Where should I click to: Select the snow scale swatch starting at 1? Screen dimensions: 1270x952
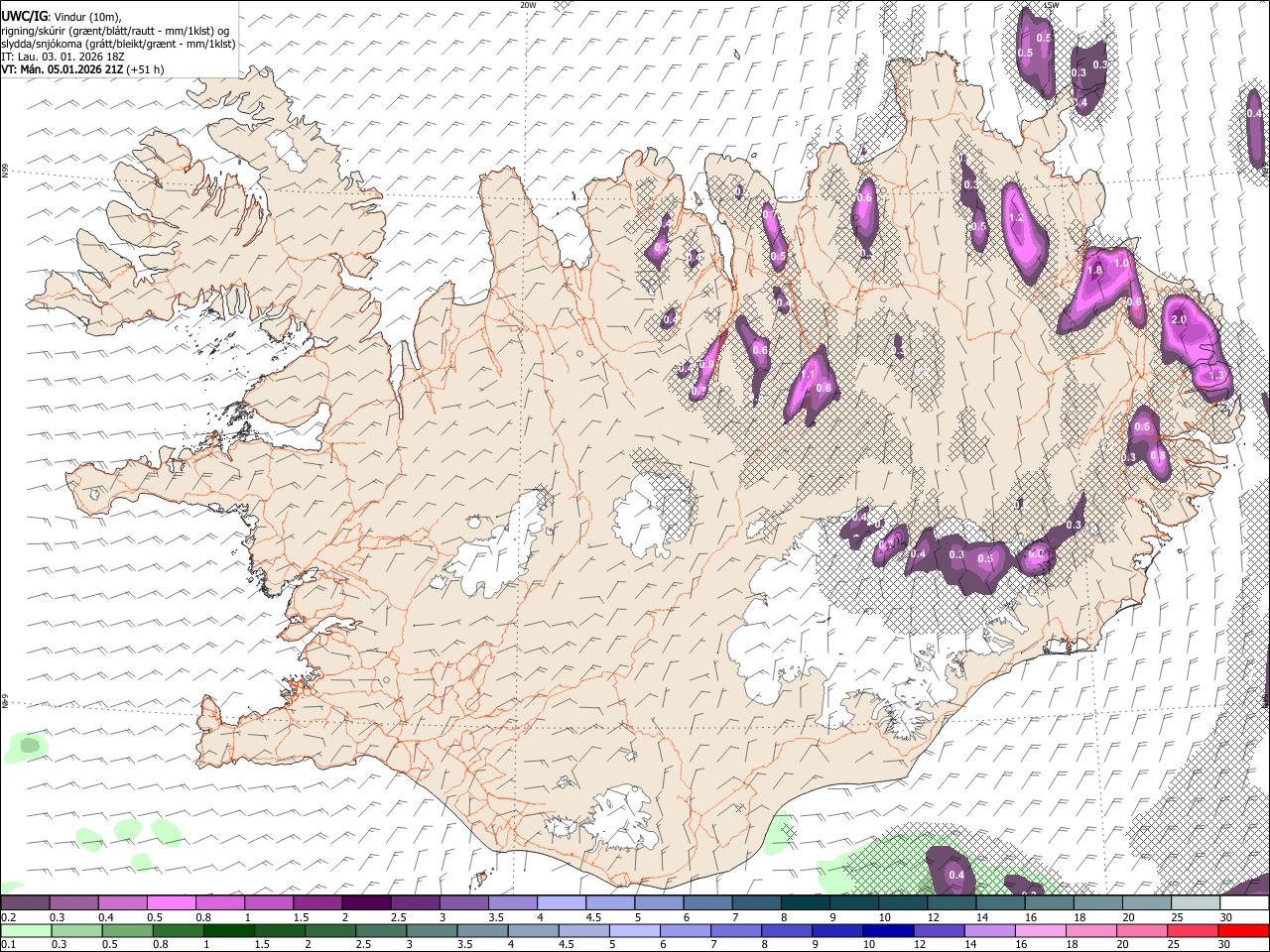[269, 903]
